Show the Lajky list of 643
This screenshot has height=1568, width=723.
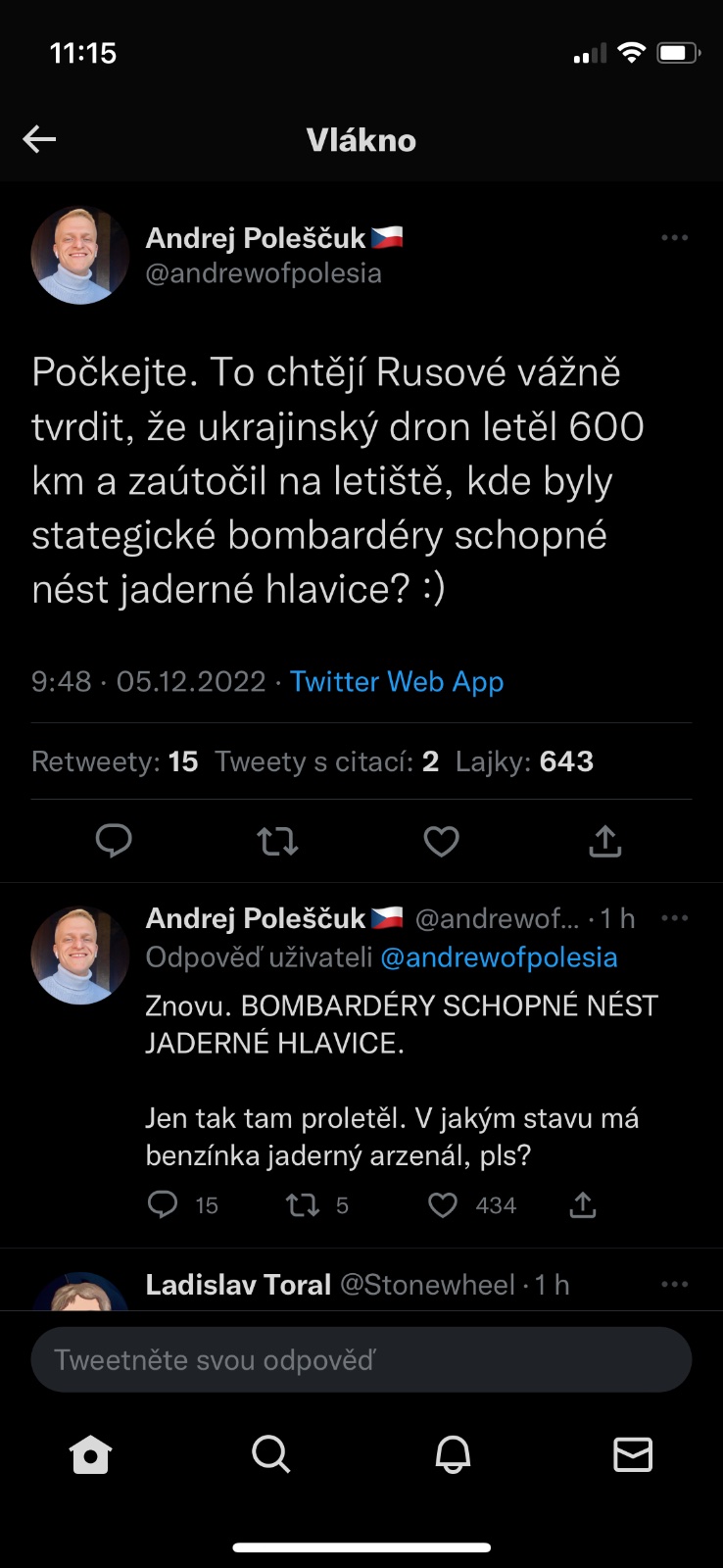coord(524,761)
